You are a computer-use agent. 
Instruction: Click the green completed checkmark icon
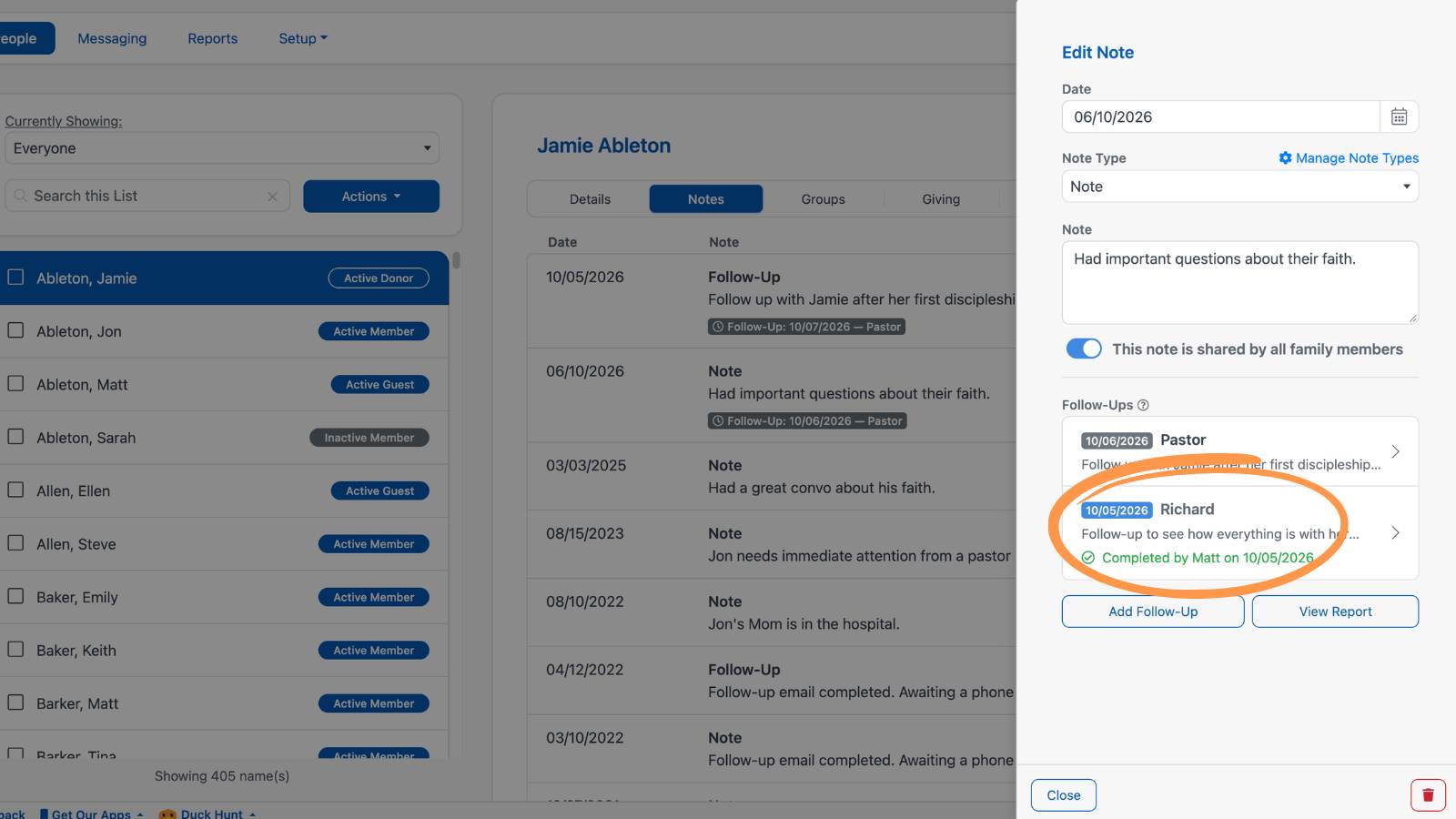point(1088,558)
